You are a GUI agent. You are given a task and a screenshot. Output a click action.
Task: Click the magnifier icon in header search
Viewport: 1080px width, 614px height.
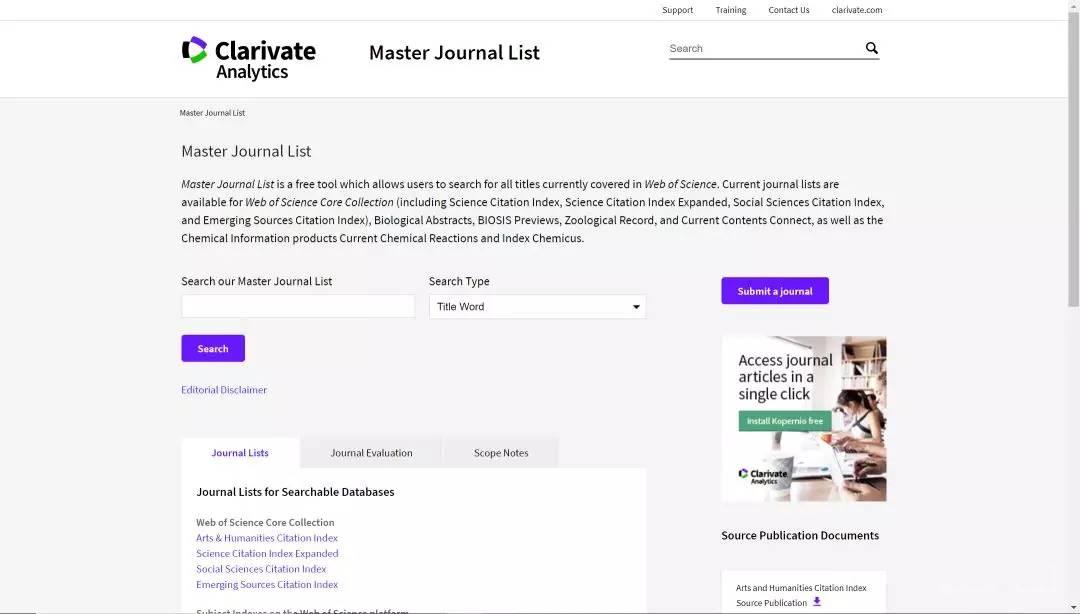[x=871, y=48]
